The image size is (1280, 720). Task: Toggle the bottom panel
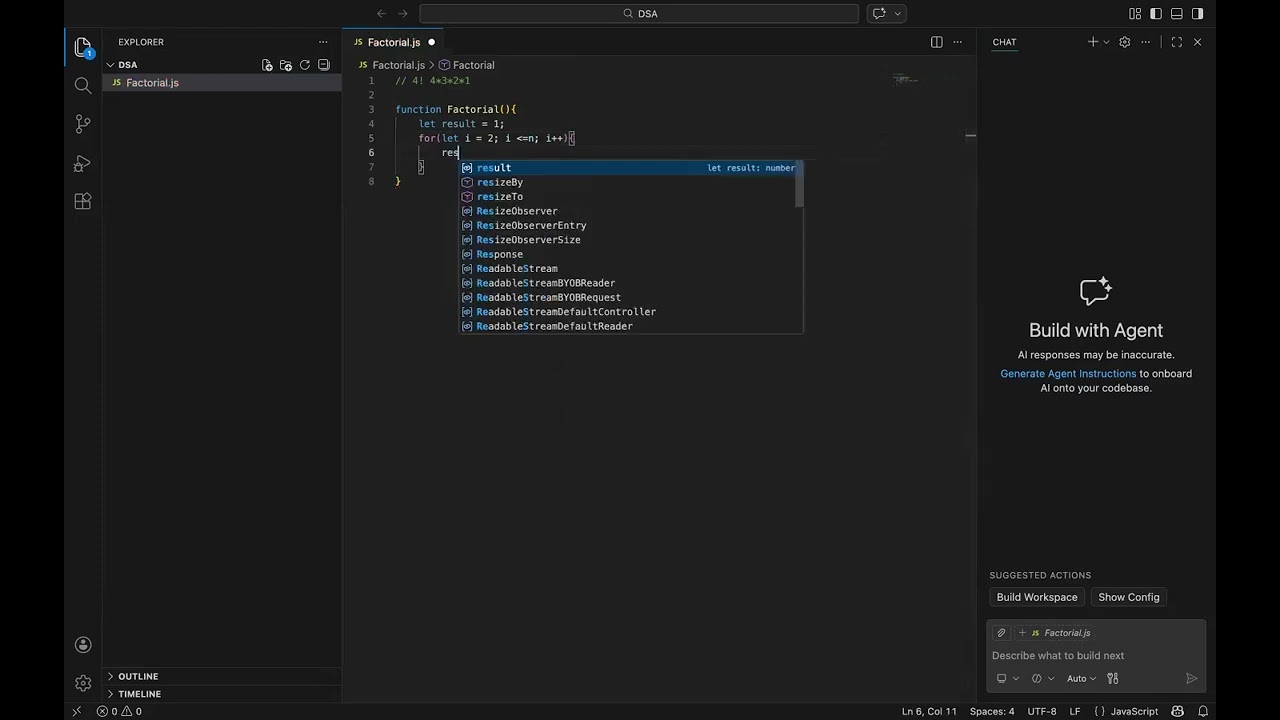pos(1177,14)
